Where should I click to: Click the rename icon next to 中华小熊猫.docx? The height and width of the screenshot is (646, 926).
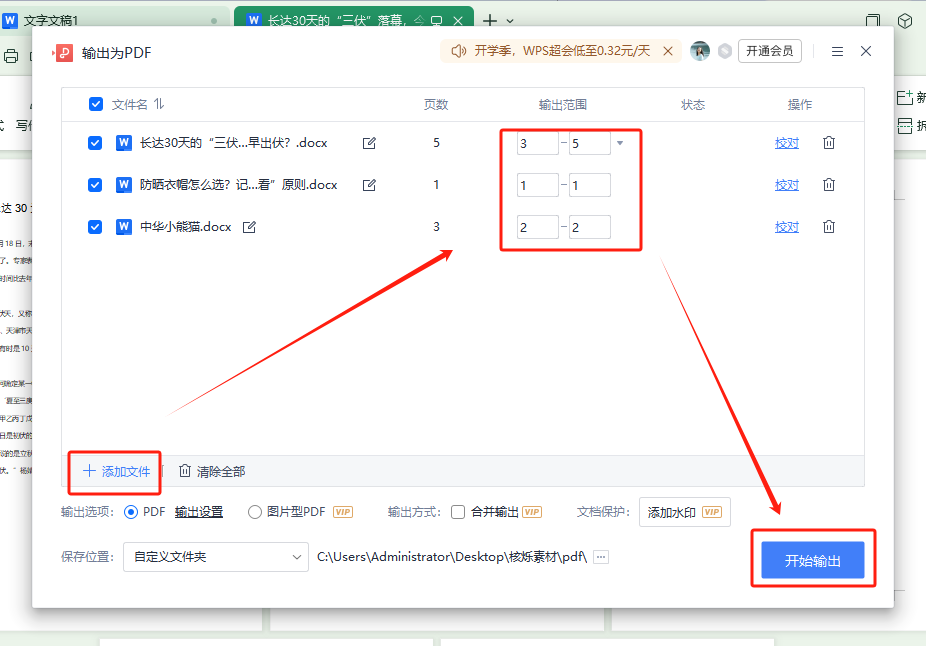coord(248,226)
